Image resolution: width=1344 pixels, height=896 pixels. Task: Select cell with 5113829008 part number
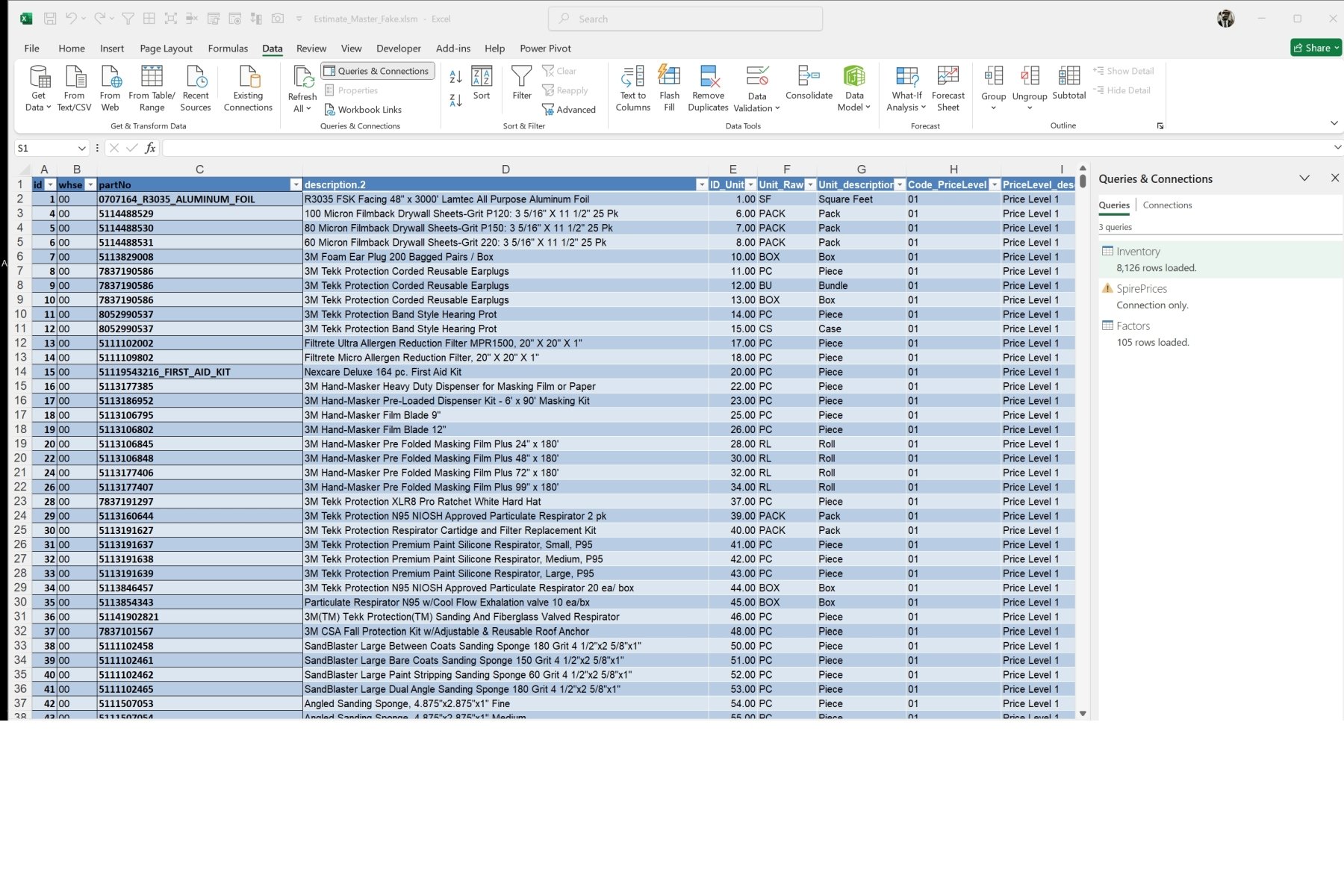pos(199,257)
